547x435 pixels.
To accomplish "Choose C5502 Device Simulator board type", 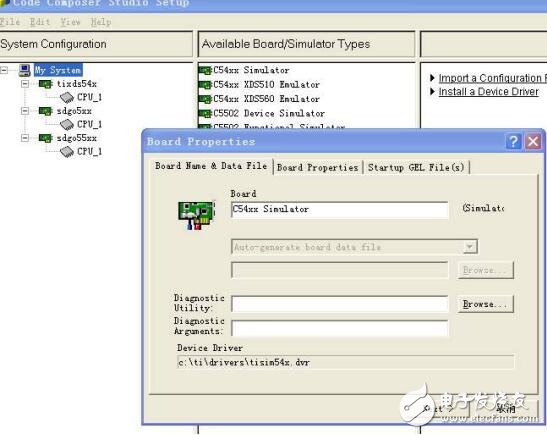I will (x=262, y=113).
